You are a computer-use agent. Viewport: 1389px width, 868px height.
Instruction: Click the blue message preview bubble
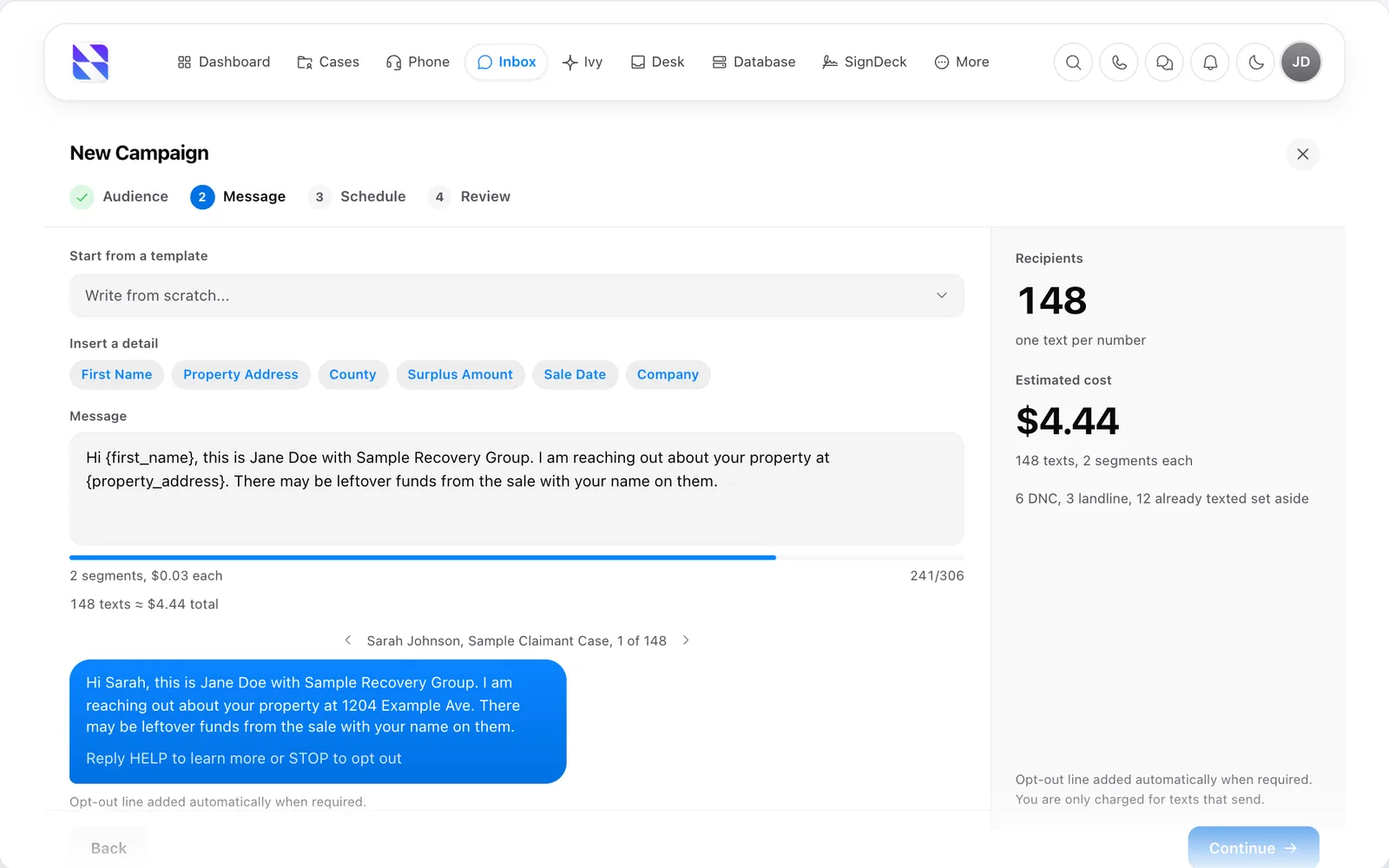pyautogui.click(x=318, y=721)
